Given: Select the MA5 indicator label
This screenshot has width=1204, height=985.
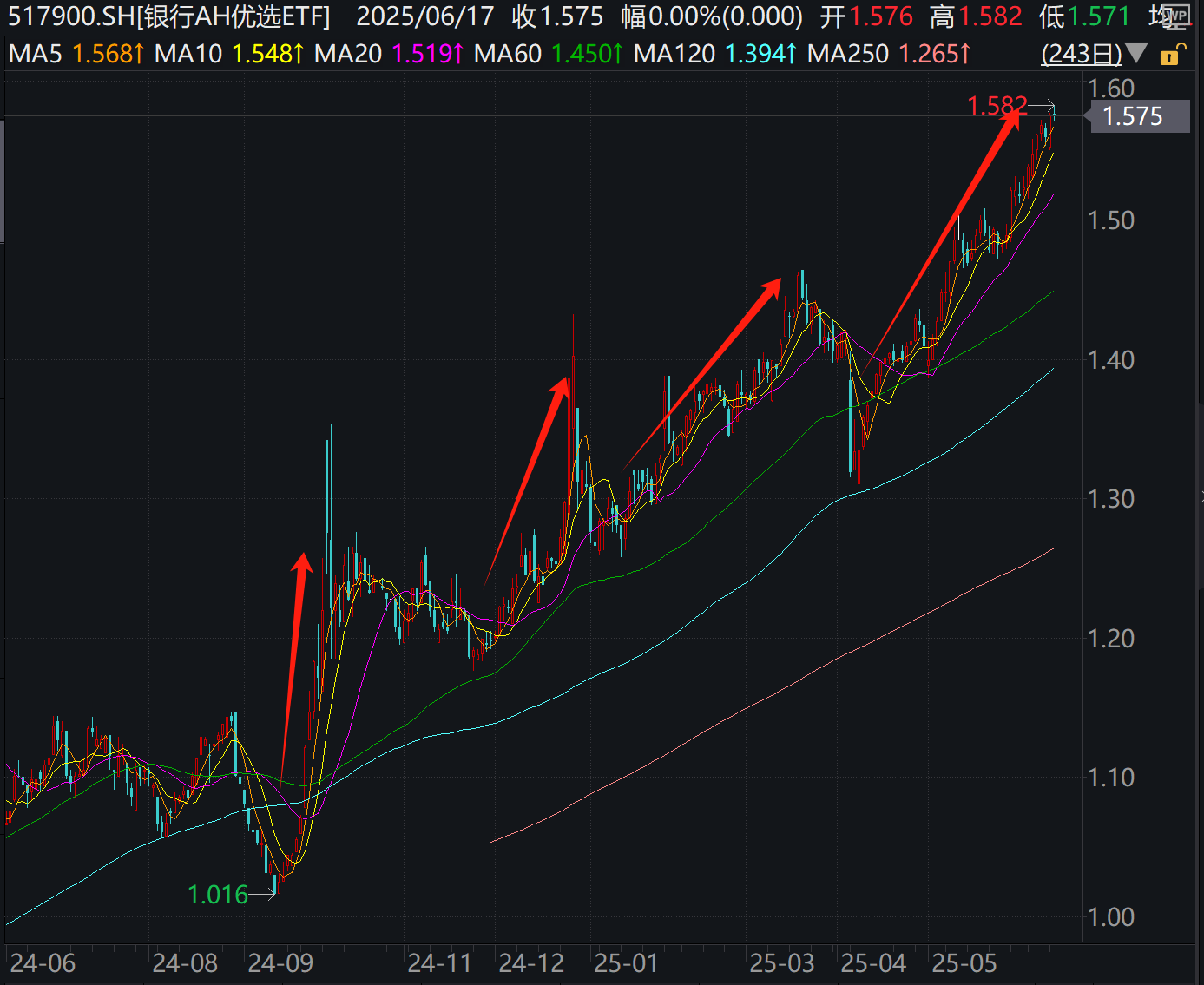Looking at the screenshot, I should tap(35, 54).
